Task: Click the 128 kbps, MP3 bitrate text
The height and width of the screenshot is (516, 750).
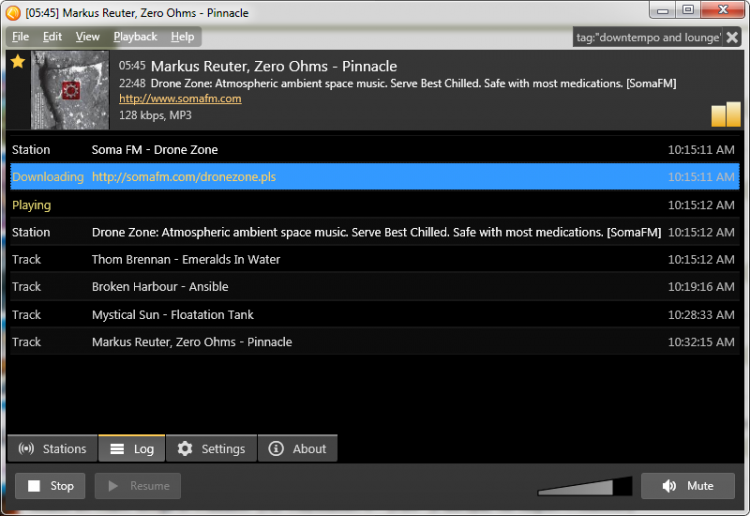Action: 155,115
